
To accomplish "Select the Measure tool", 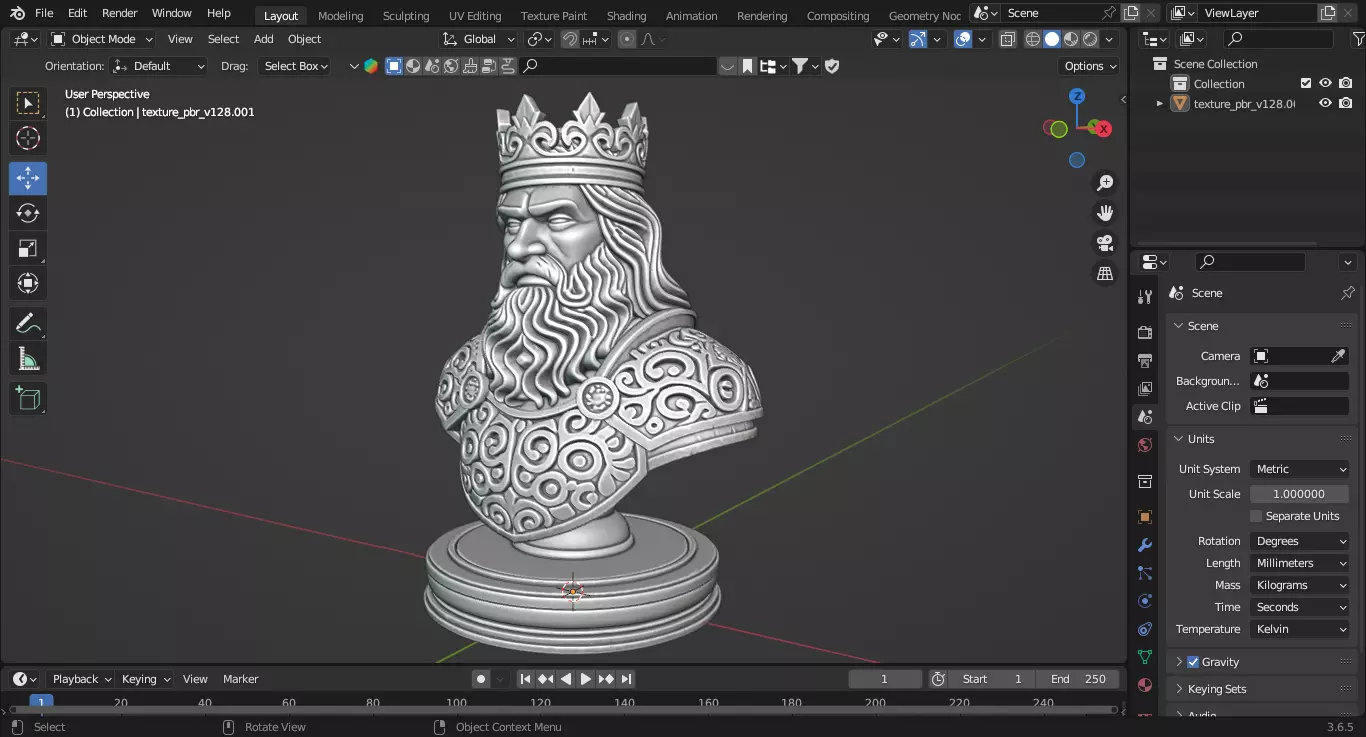I will coord(28,358).
